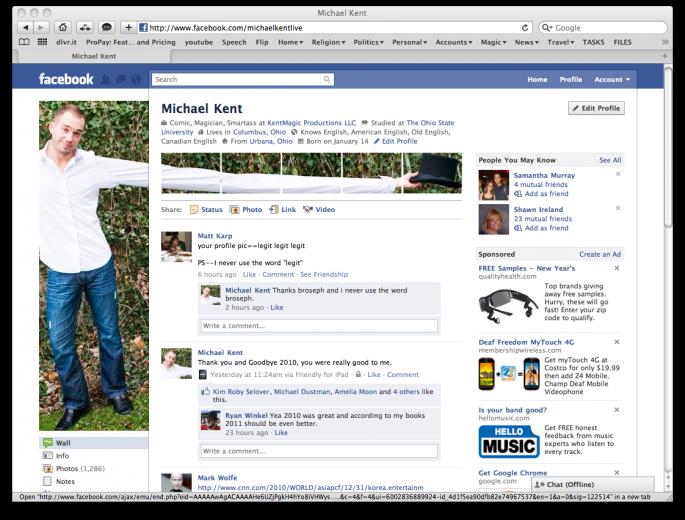Open Michael Kent's large profile picture
This screenshot has width=685, height=520.
coord(93,266)
